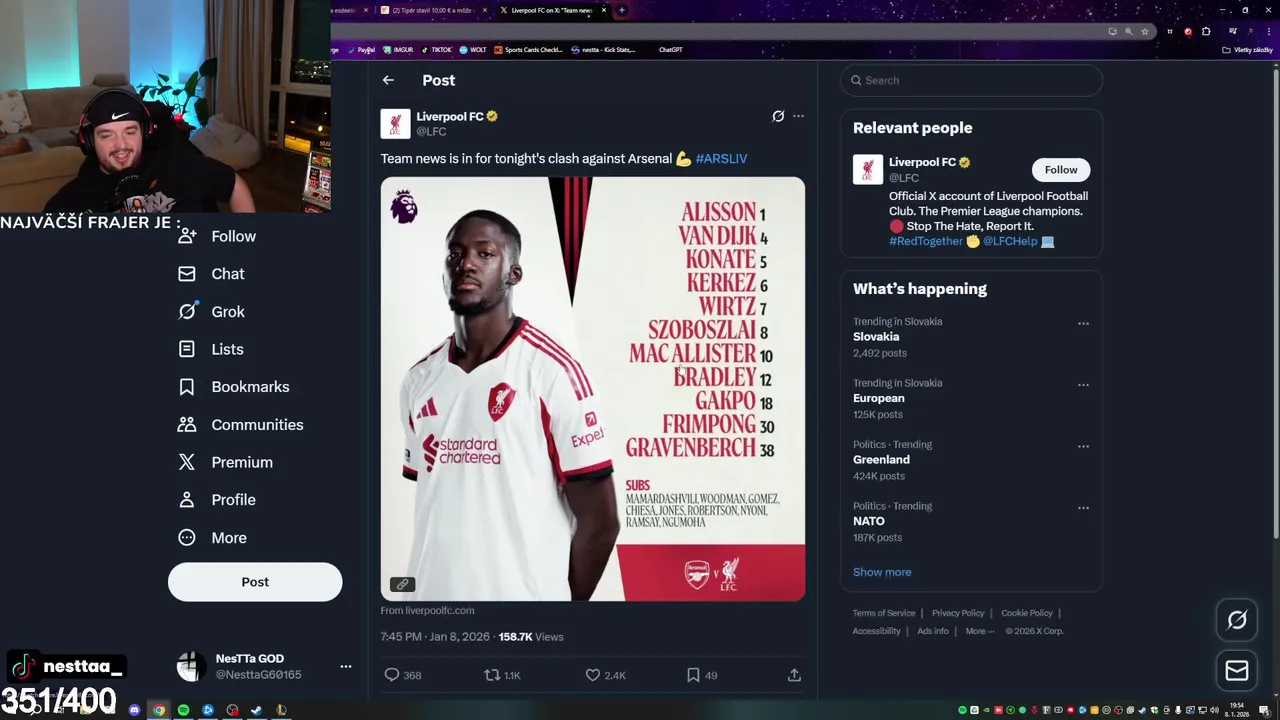
Task: Open Privacy Policy link
Action: [x=958, y=613]
